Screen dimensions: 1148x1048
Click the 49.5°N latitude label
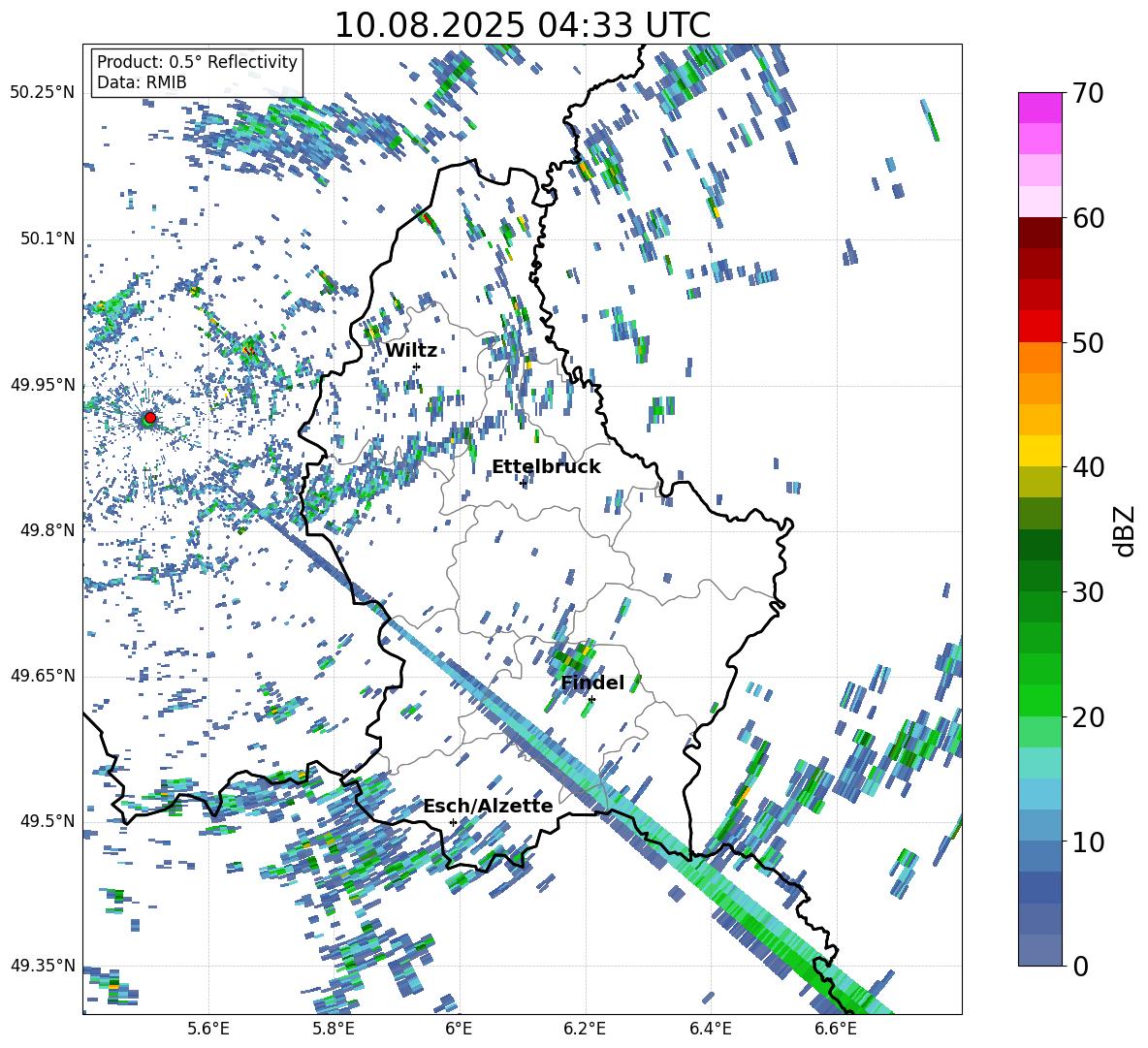tap(47, 820)
